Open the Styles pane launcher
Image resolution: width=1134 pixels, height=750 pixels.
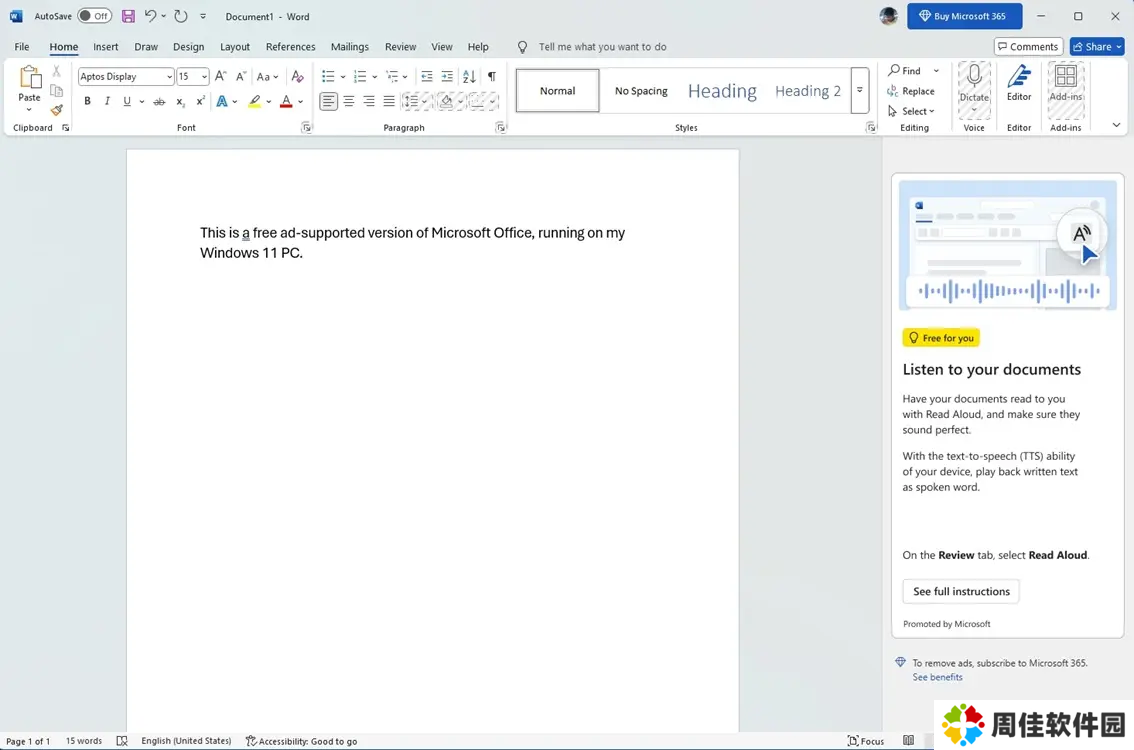point(871,128)
